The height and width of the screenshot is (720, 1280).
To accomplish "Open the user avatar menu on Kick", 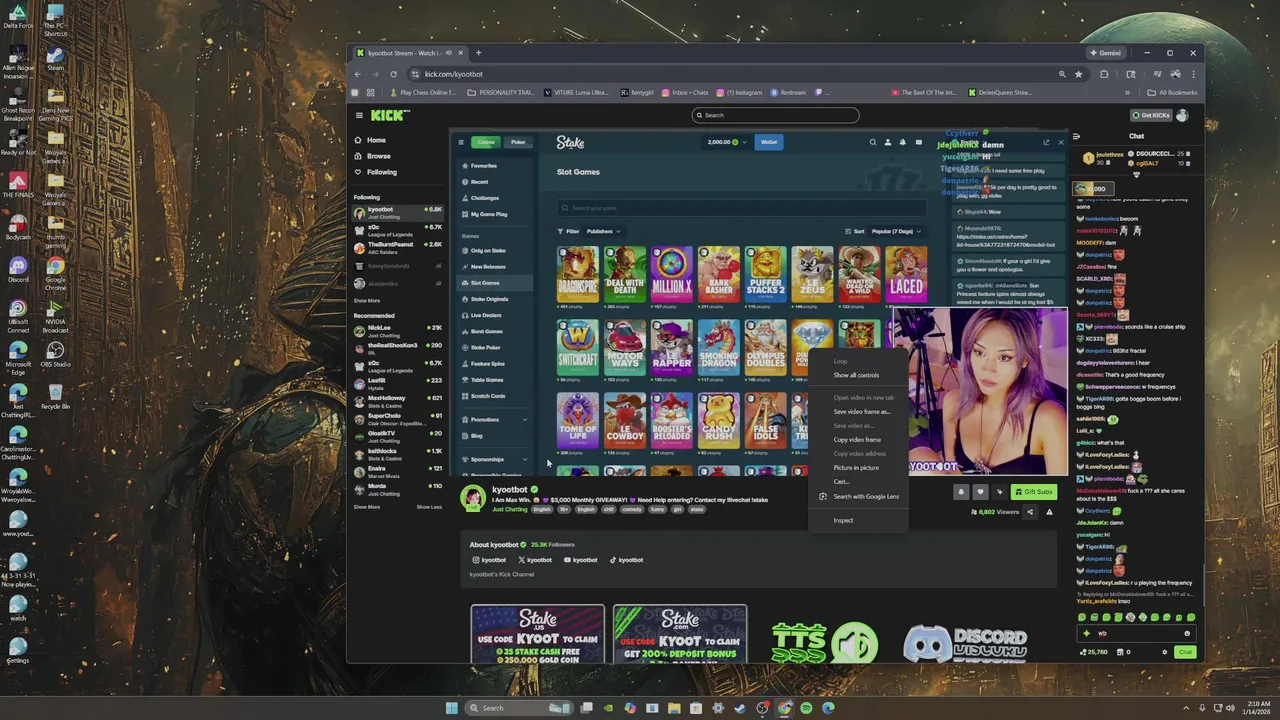I will [1182, 115].
